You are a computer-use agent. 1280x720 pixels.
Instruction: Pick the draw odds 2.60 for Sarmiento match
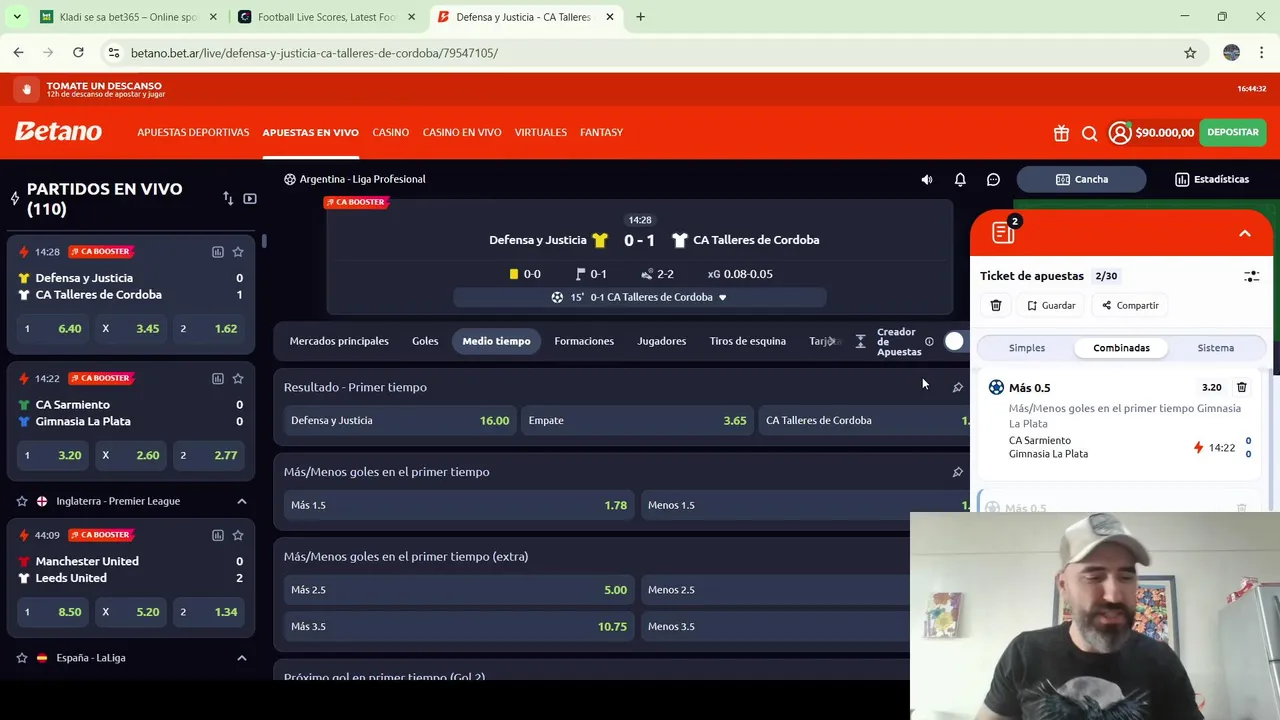click(130, 456)
